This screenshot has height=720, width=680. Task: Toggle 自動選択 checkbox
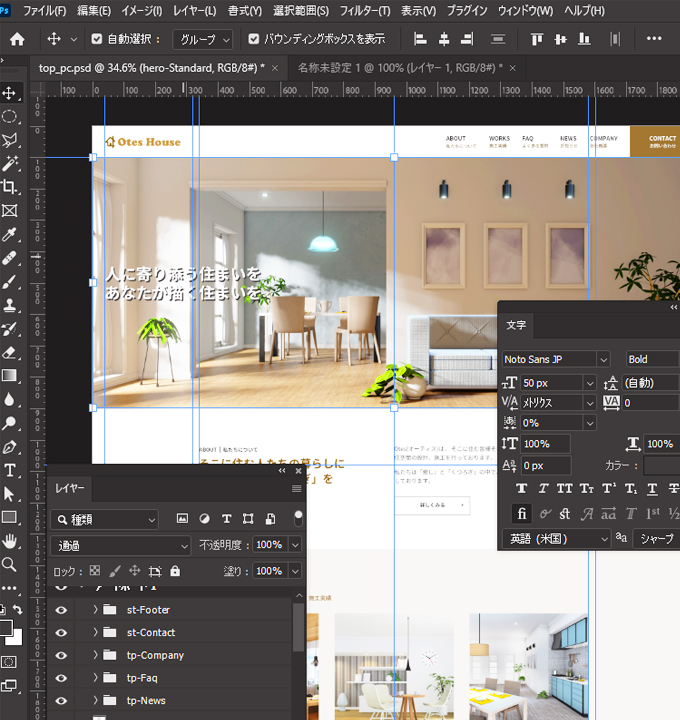96,39
